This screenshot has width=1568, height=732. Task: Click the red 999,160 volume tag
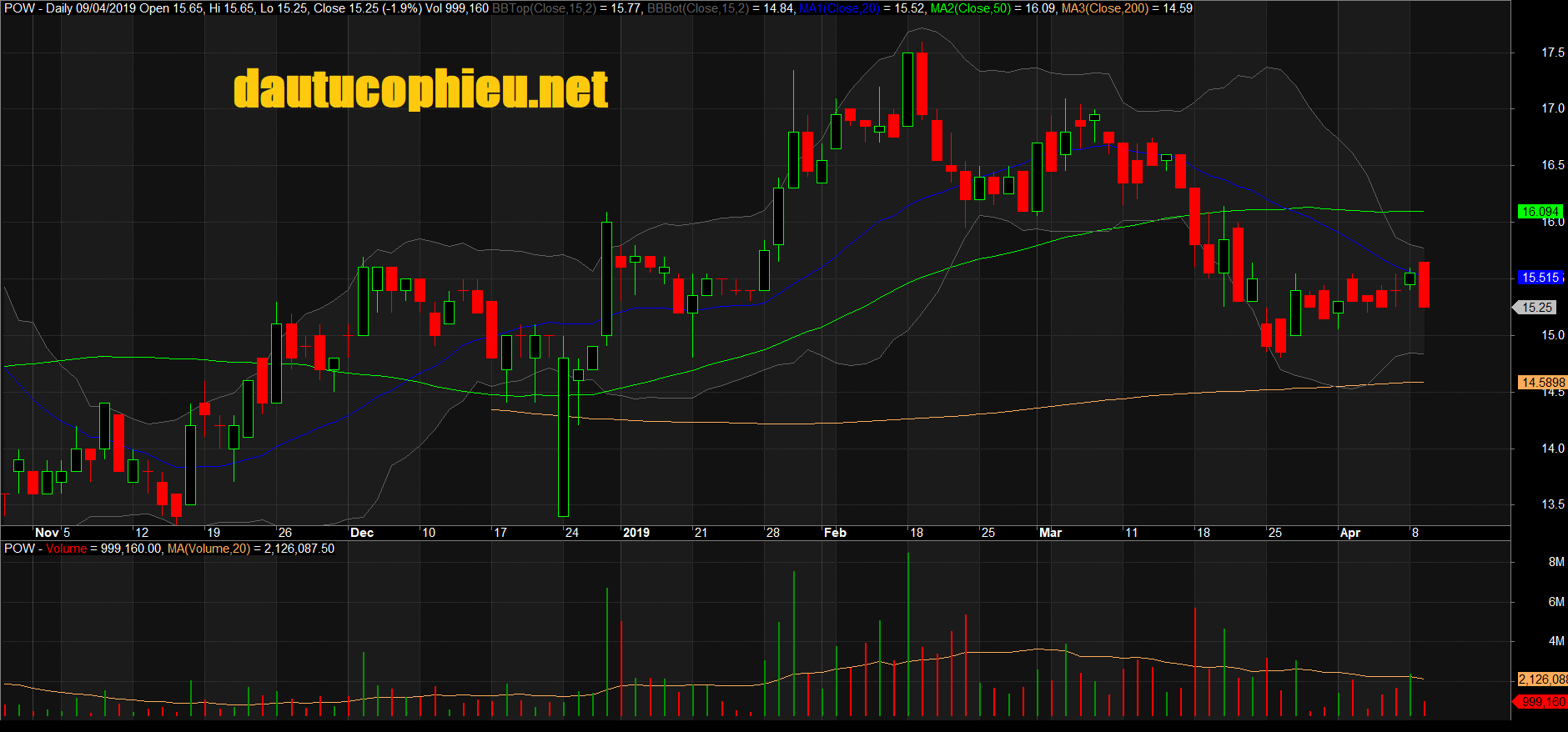[x=1540, y=702]
